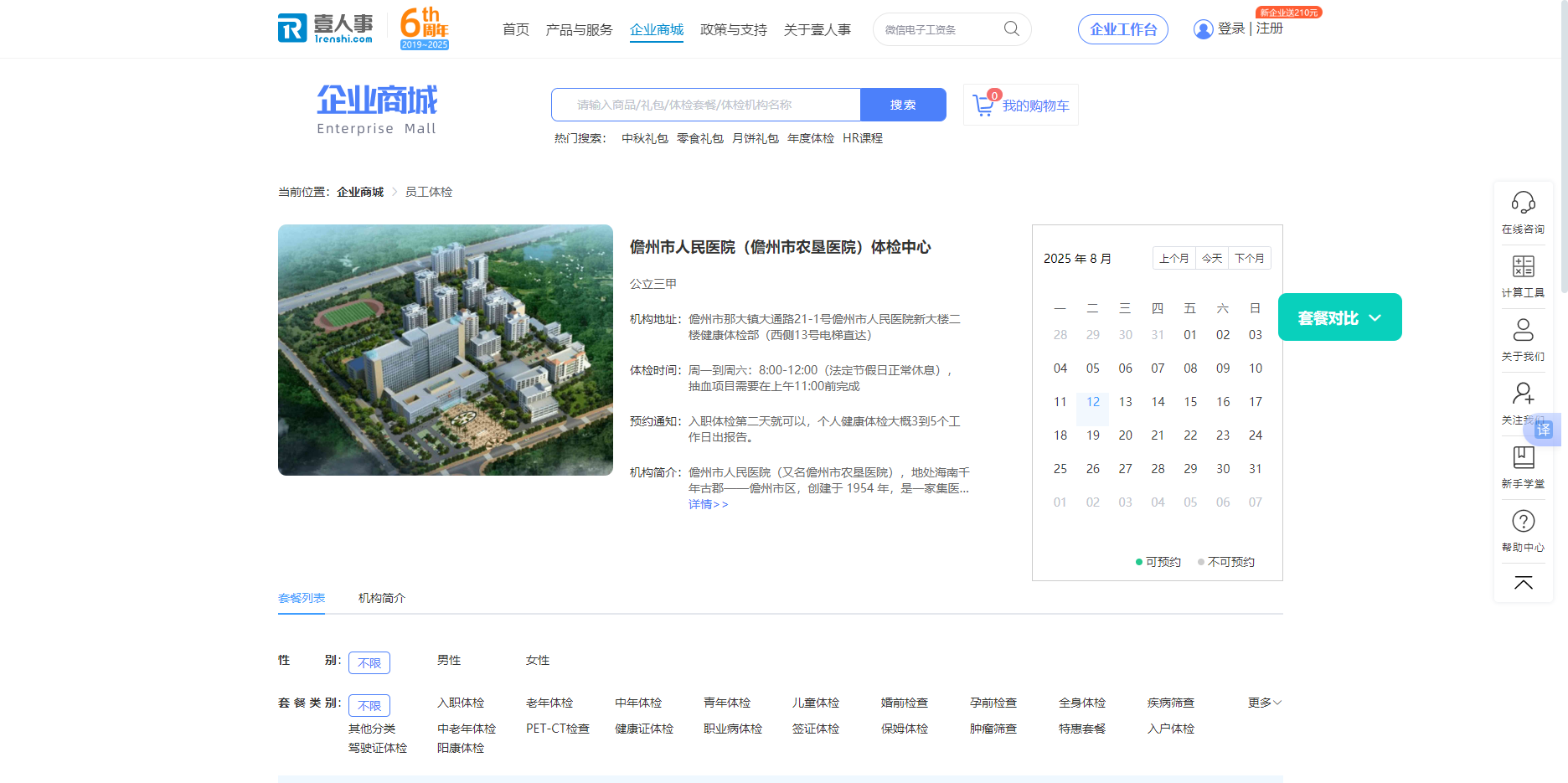Click the hospital aerial photo
The width and height of the screenshot is (1568, 783).
446,350
